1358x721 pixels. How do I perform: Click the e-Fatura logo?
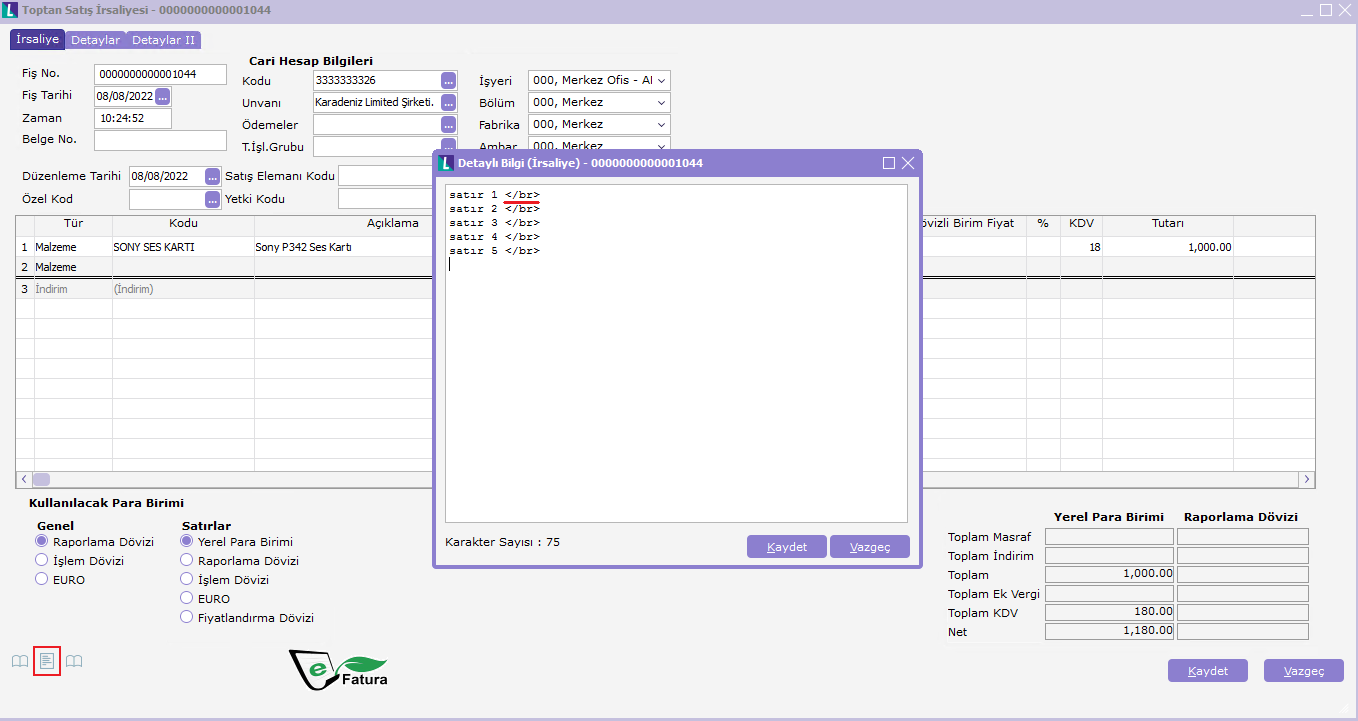click(x=338, y=669)
